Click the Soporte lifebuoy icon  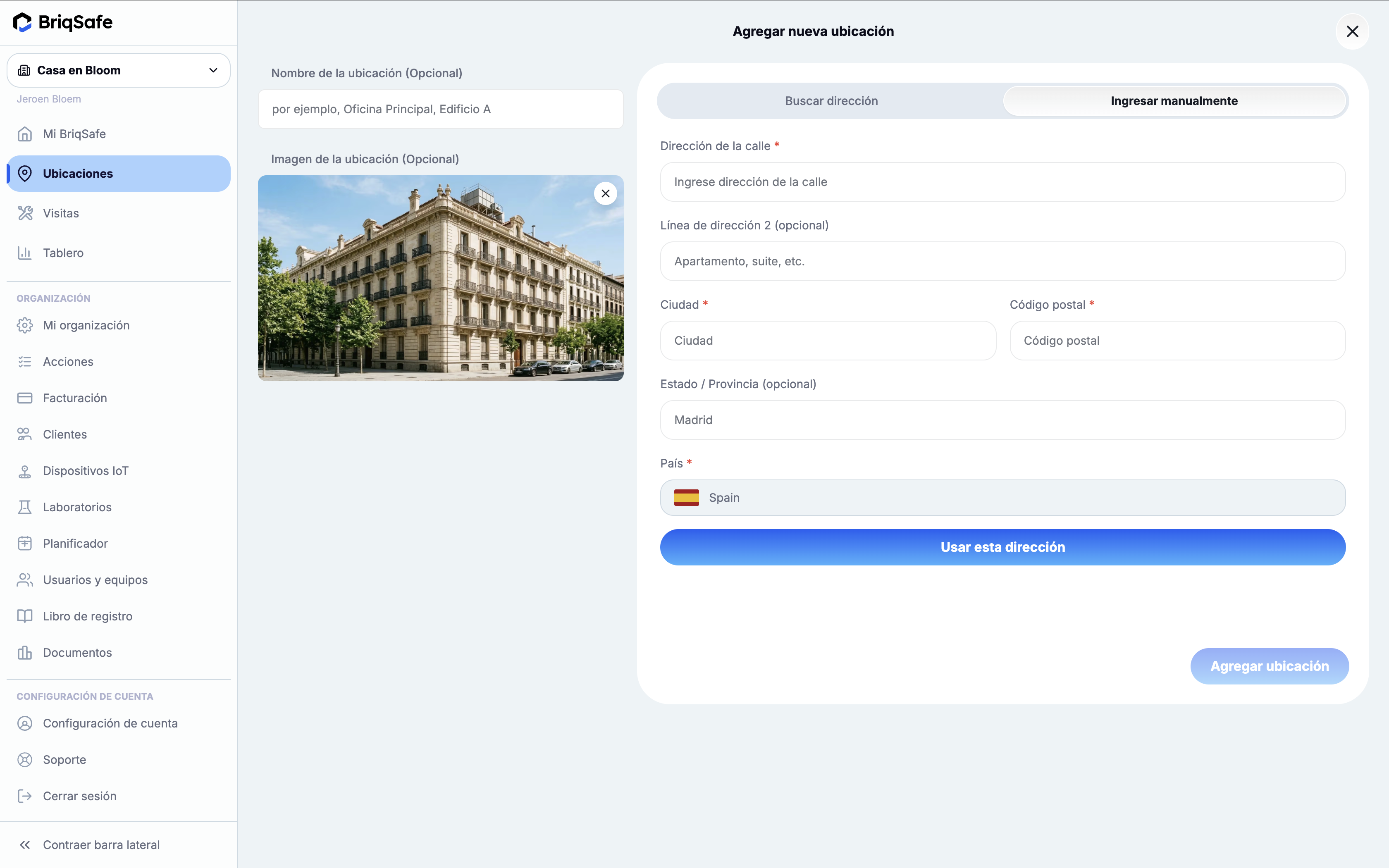click(25, 760)
